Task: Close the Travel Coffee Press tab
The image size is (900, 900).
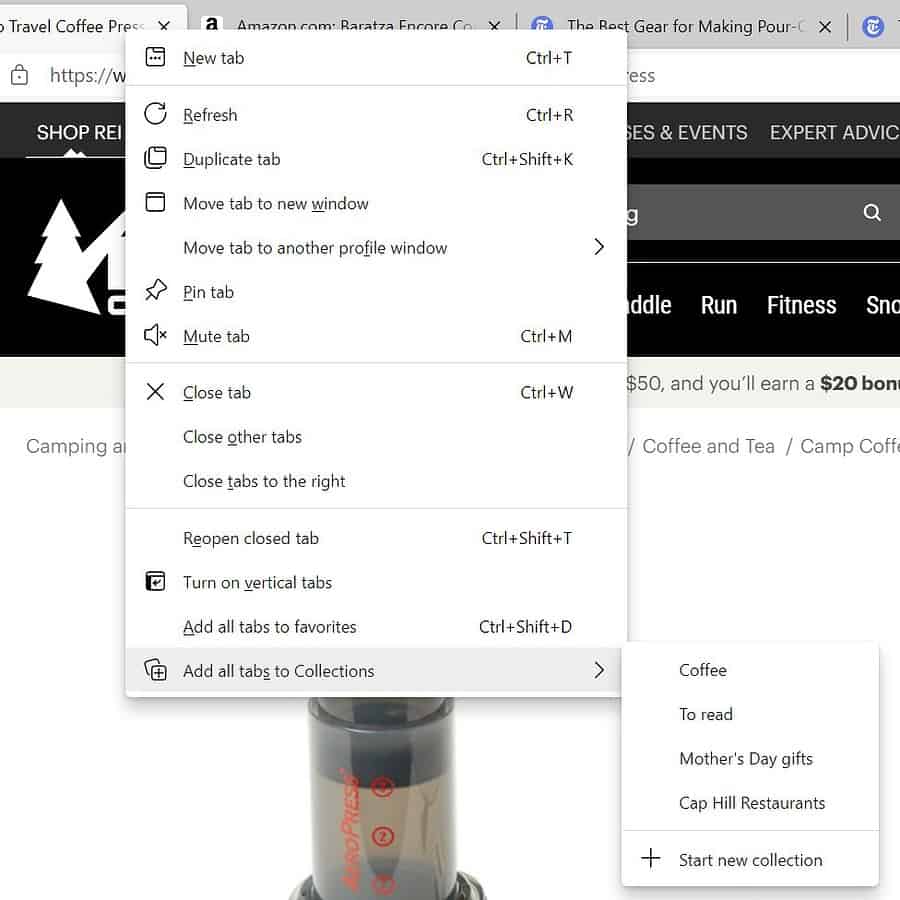Action: pos(163,26)
